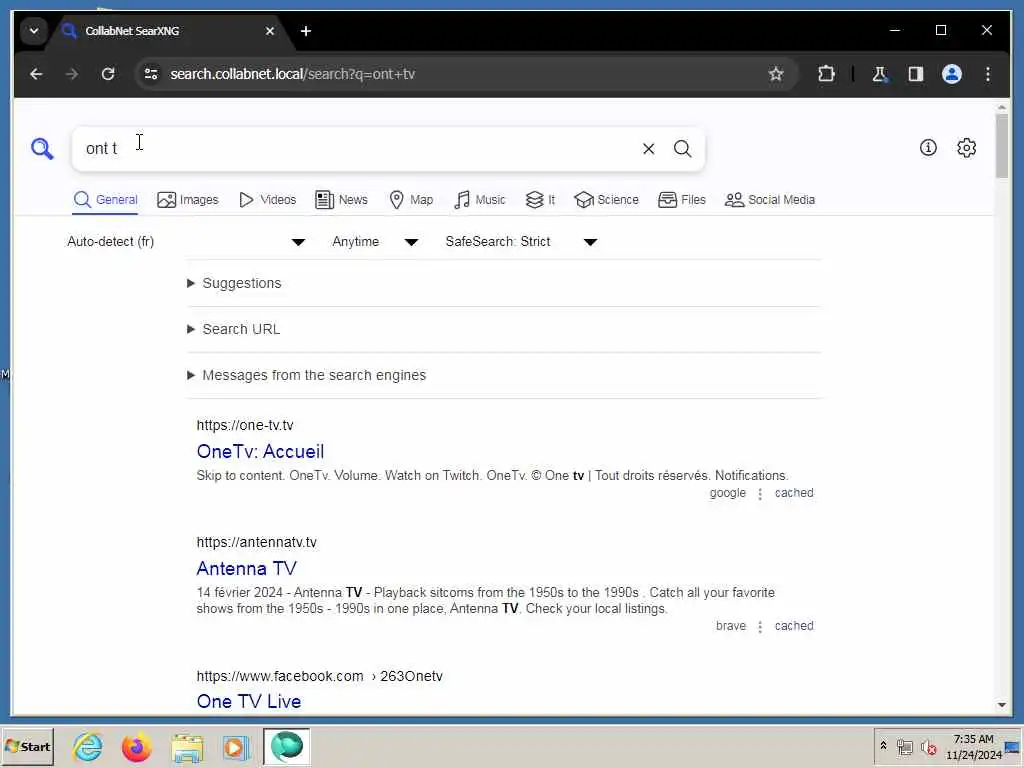Click the https://one-tv.tv URL
Screen dimensions: 1024x768
[245, 425]
